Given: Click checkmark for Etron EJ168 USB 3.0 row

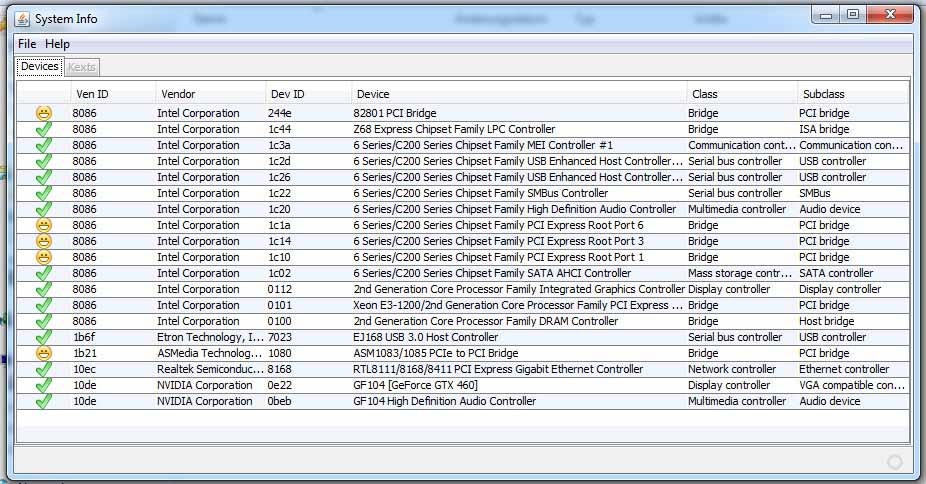Looking at the screenshot, I should pyautogui.click(x=44, y=336).
